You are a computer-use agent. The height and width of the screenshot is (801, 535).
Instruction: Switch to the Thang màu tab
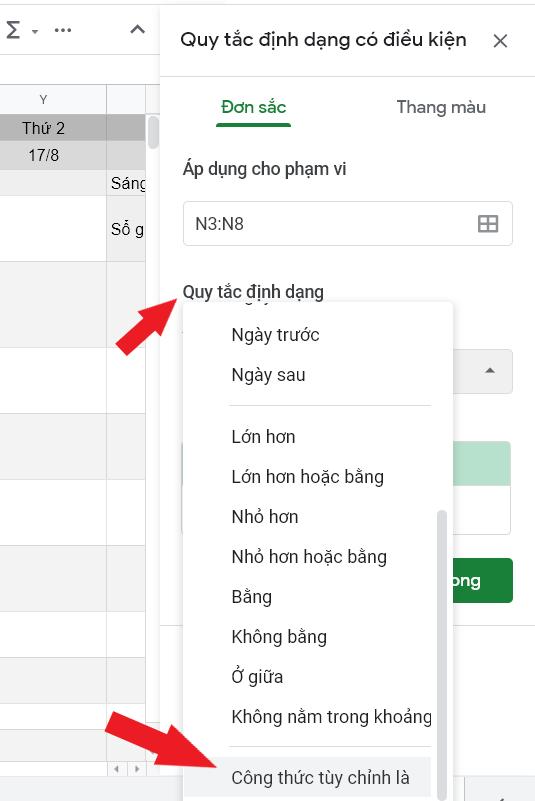(441, 107)
